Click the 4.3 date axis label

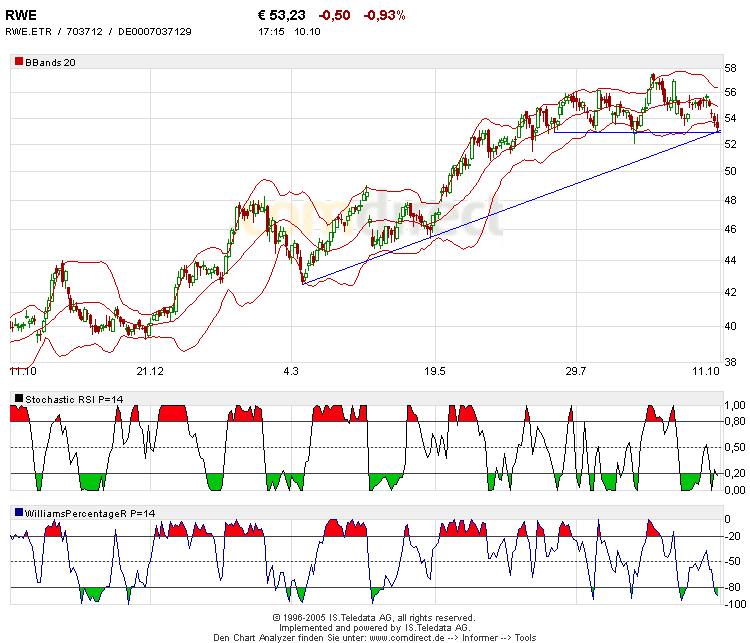pos(291,372)
